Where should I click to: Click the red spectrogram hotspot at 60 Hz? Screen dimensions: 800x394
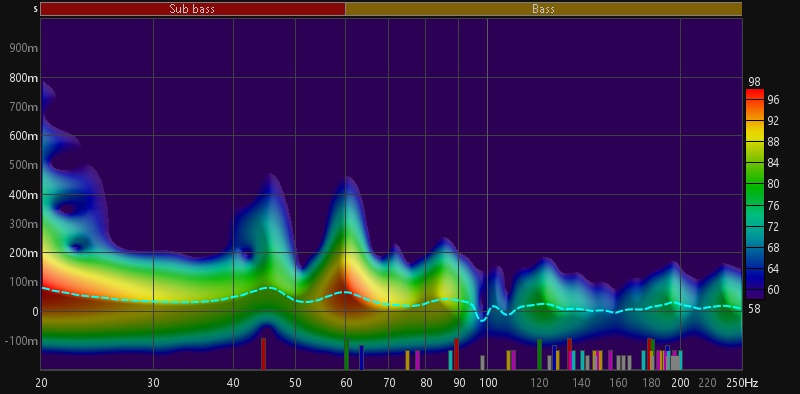pyautogui.click(x=343, y=295)
